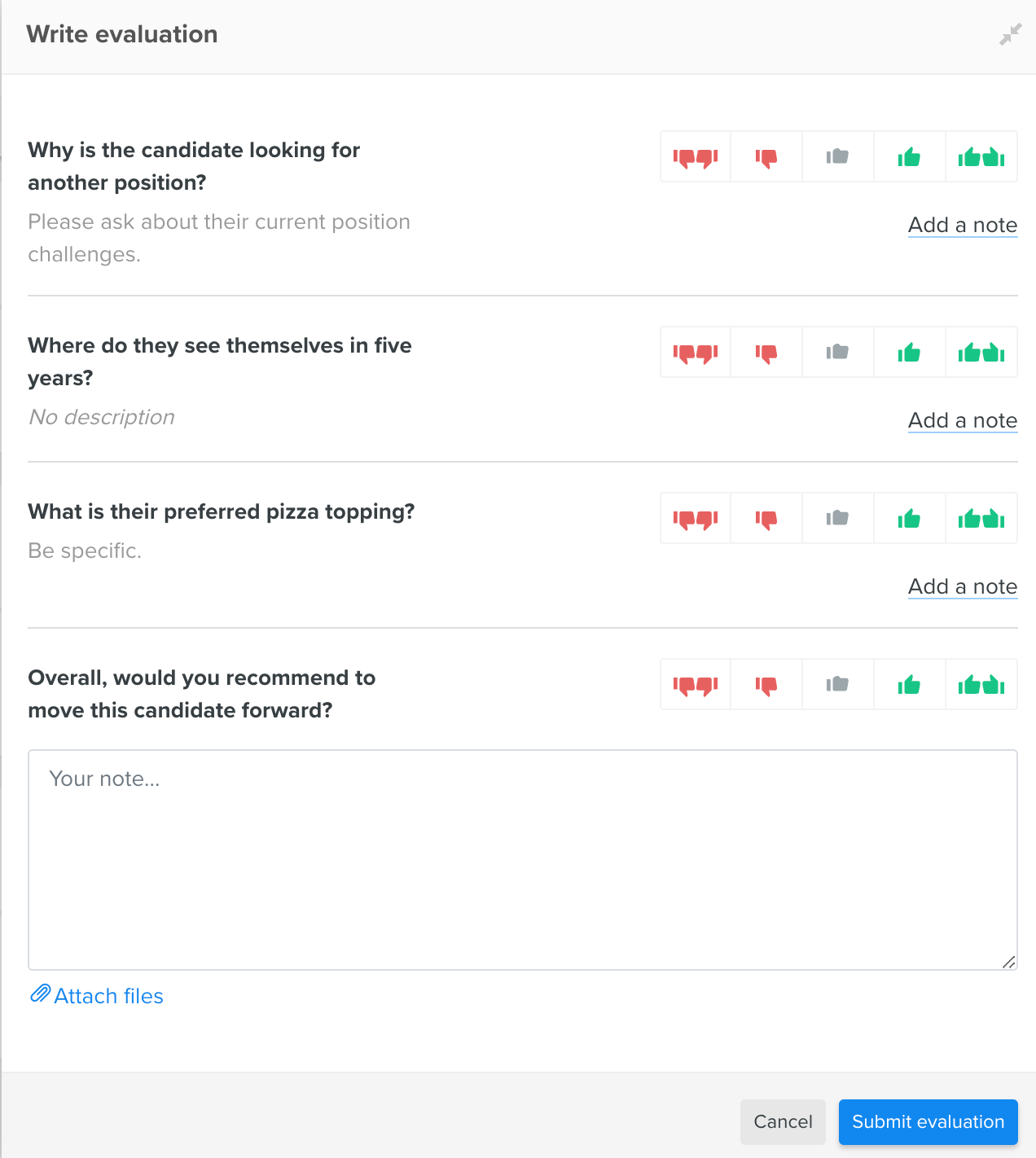The image size is (1036, 1158).
Task: Select single thumbs down for pizza topping
Action: click(766, 519)
